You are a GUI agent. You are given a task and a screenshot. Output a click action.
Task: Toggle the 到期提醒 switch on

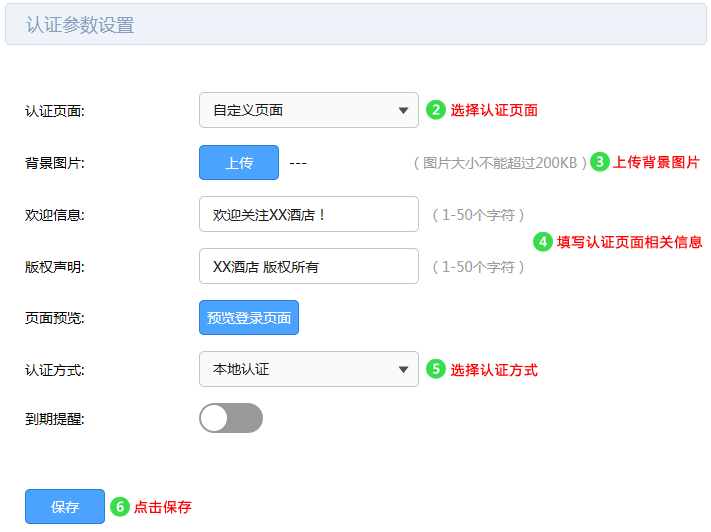coord(231,418)
